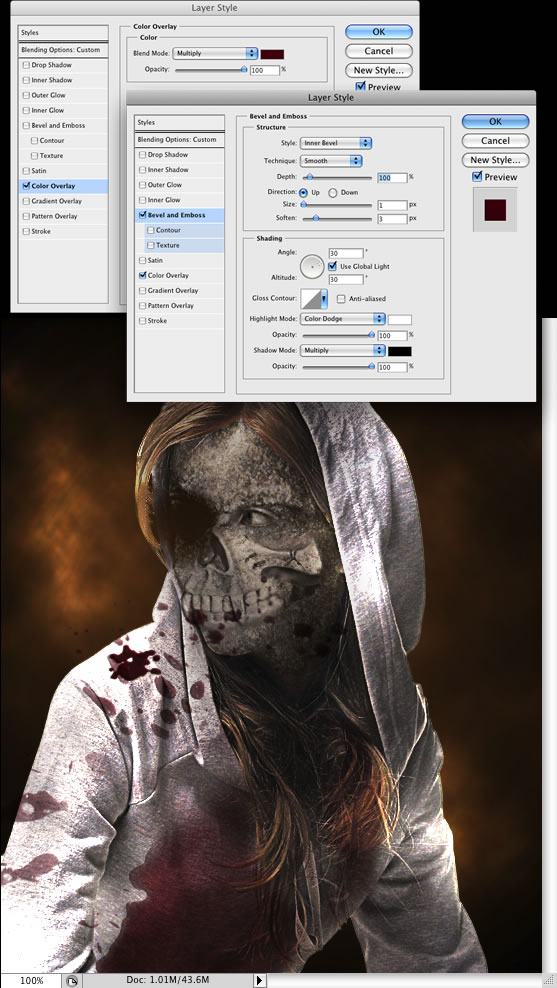Click the Gloss Contour curve thumbnail
The height and width of the screenshot is (988, 557).
[x=311, y=298]
